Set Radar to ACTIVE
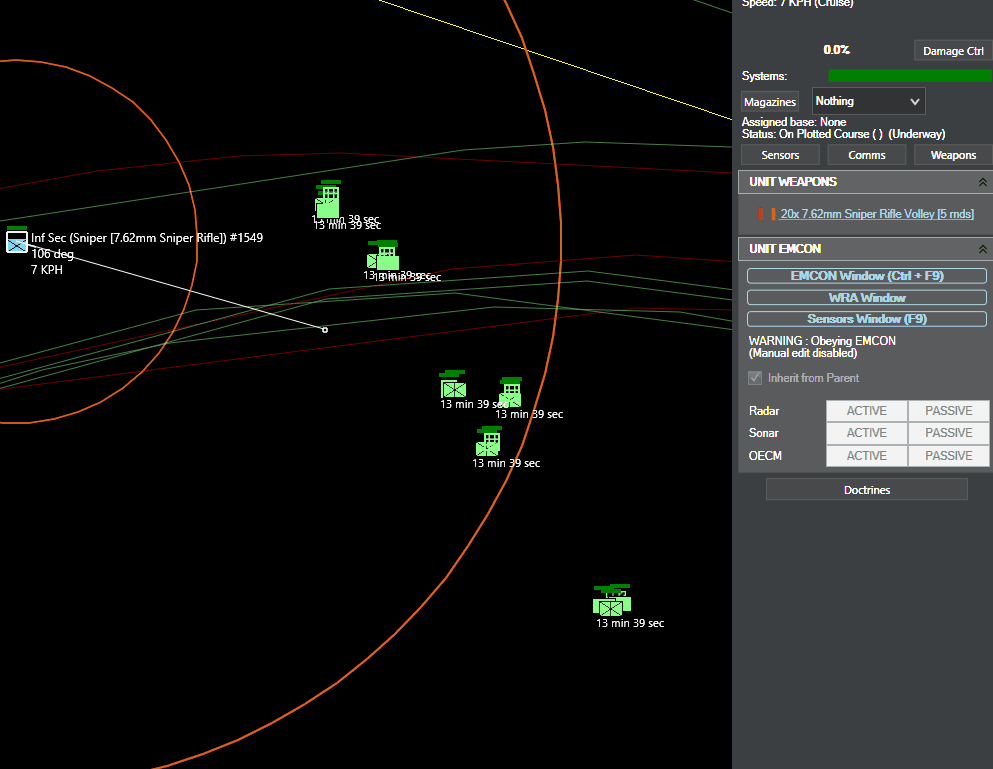This screenshot has width=993, height=769. (x=866, y=411)
